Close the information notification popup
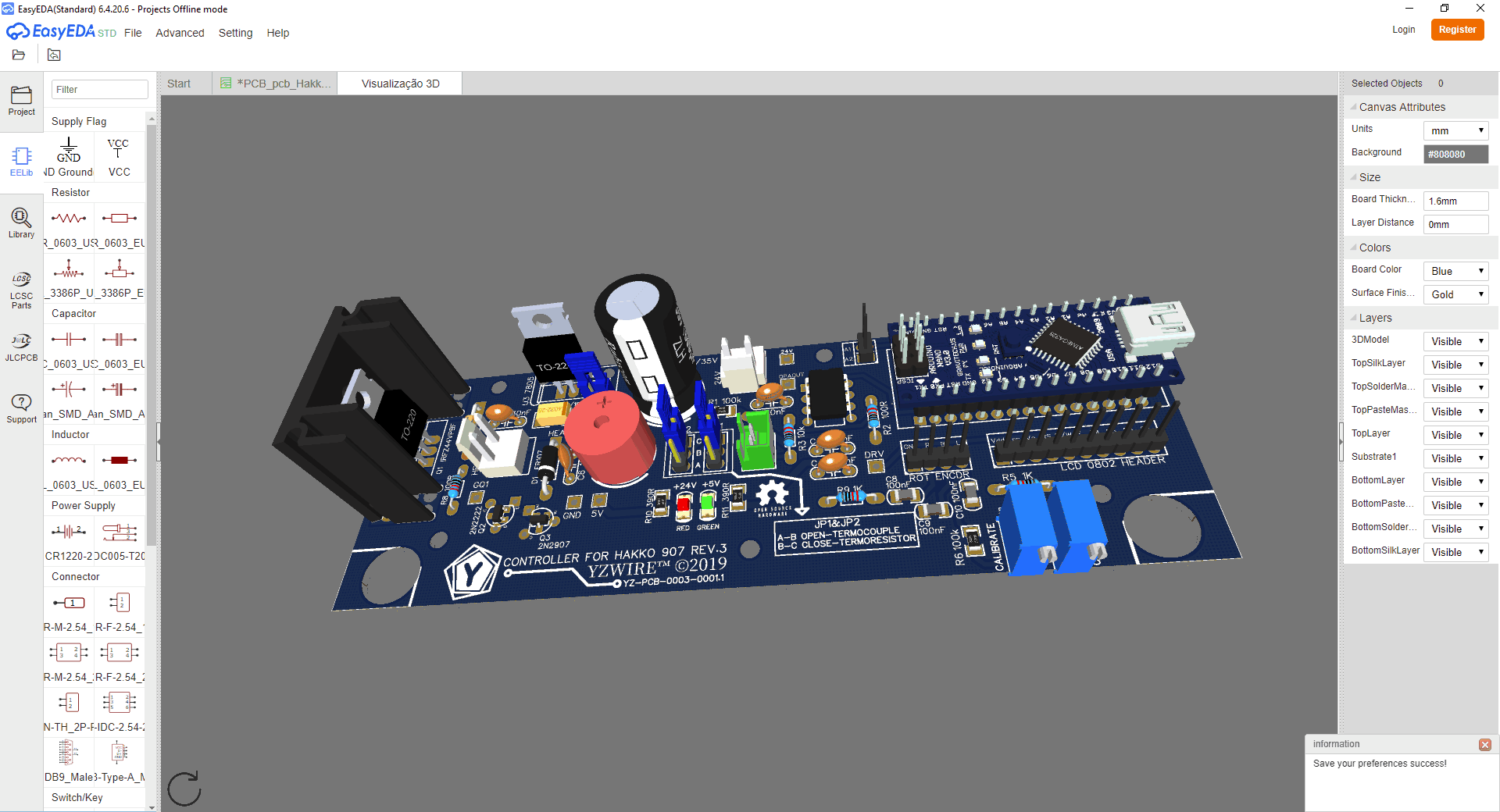The image size is (1500, 812). coord(1484,745)
